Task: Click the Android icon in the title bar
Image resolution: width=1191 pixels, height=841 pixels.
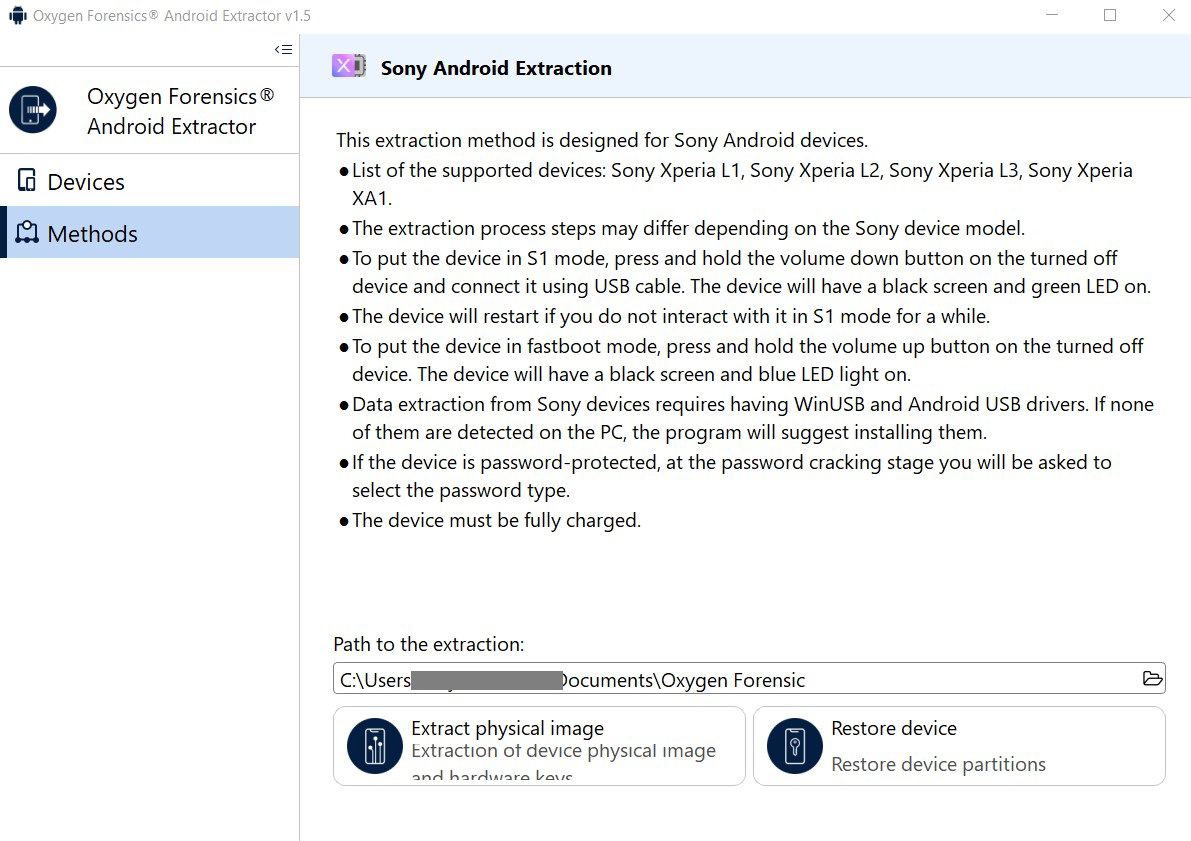Action: coord(17,15)
